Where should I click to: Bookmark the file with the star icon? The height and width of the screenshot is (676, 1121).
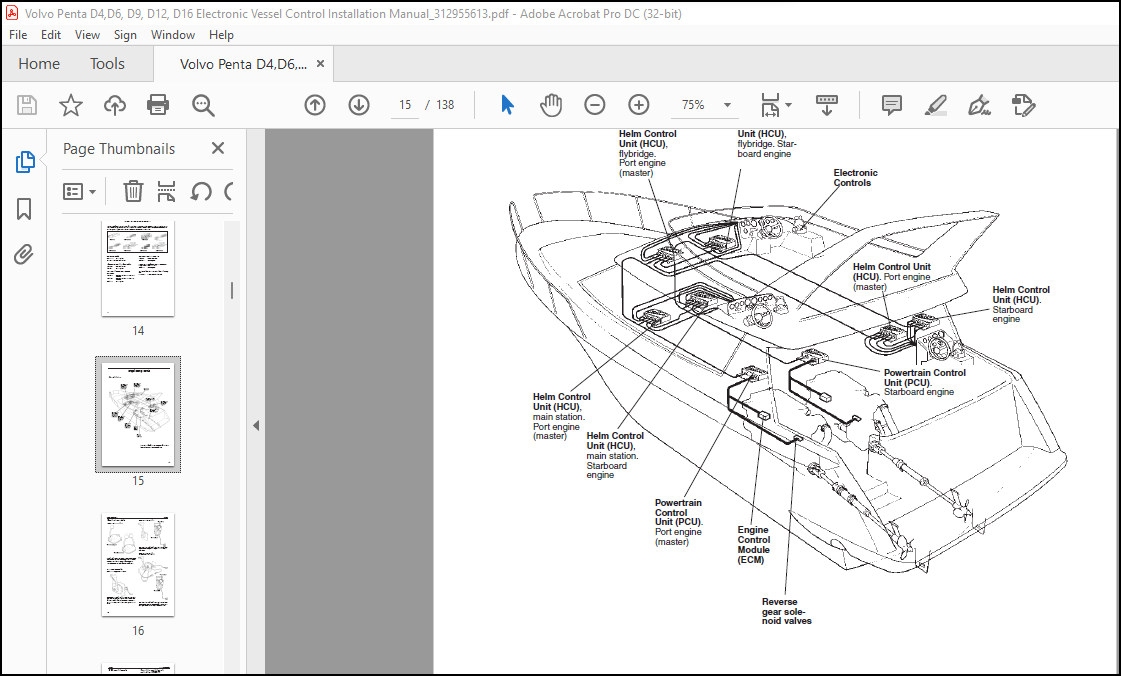point(71,105)
